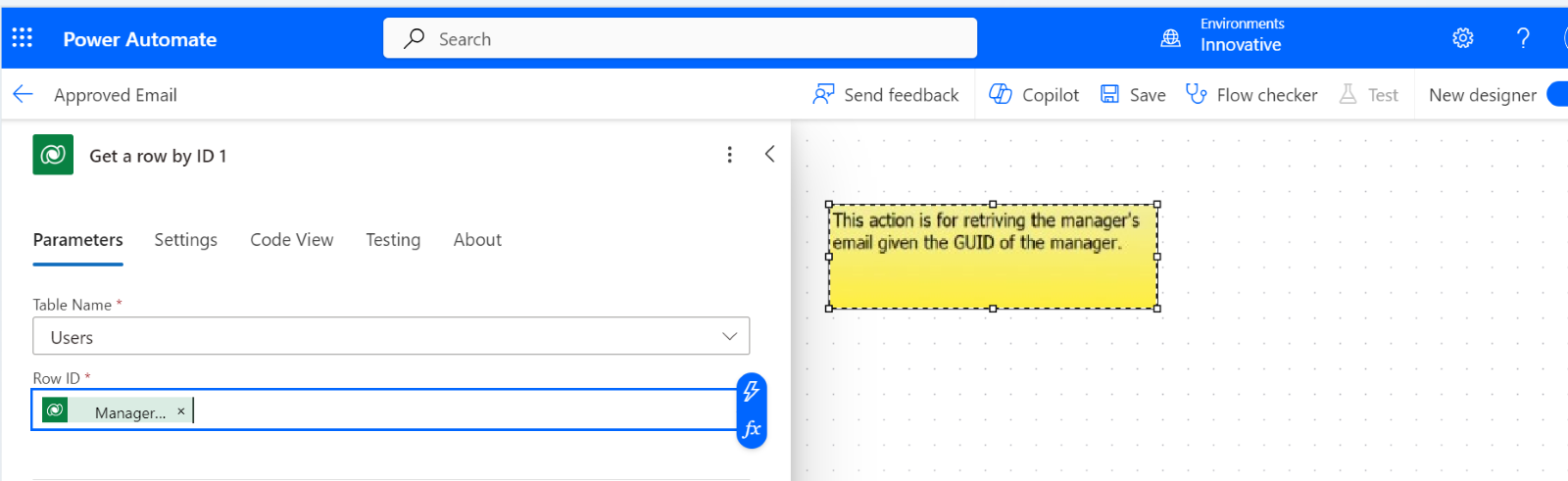Screen dimensions: 1568x481
Task: Open the fx expression editor
Action: (x=751, y=429)
